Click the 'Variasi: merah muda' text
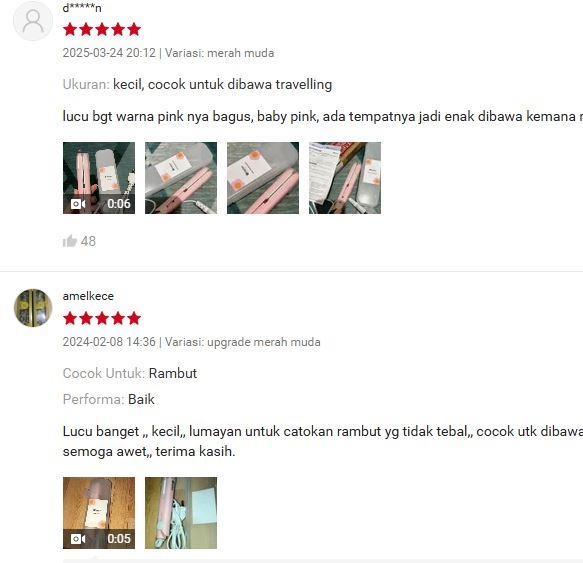This screenshot has height=563, width=583. click(x=219, y=53)
